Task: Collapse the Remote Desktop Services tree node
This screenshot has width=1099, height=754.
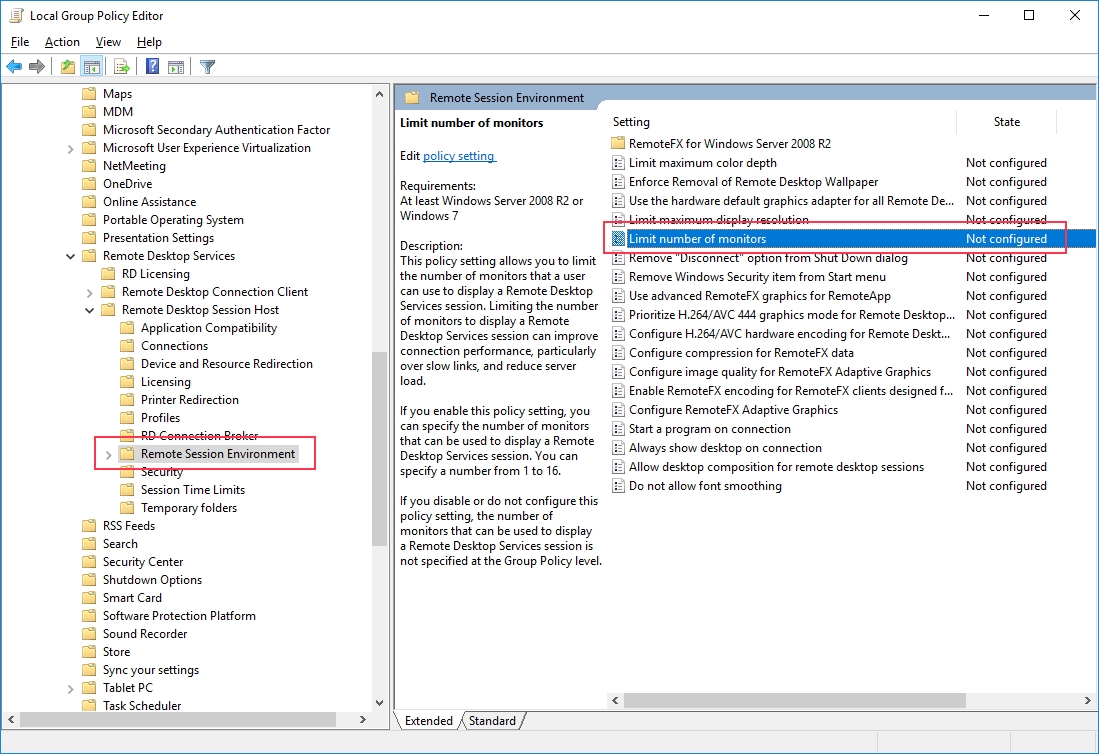Action: (x=71, y=256)
